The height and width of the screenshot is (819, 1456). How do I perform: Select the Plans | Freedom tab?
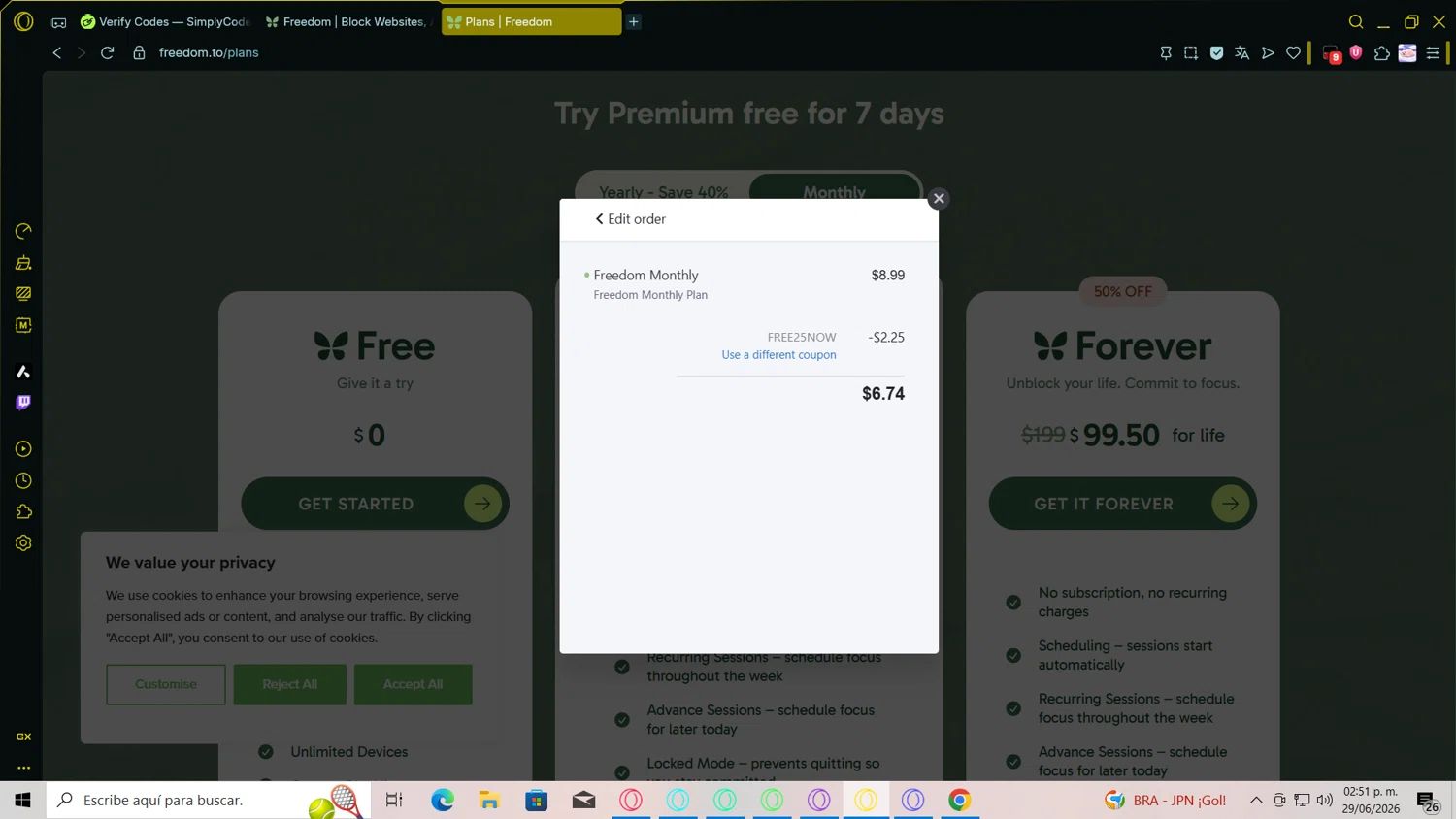click(531, 21)
